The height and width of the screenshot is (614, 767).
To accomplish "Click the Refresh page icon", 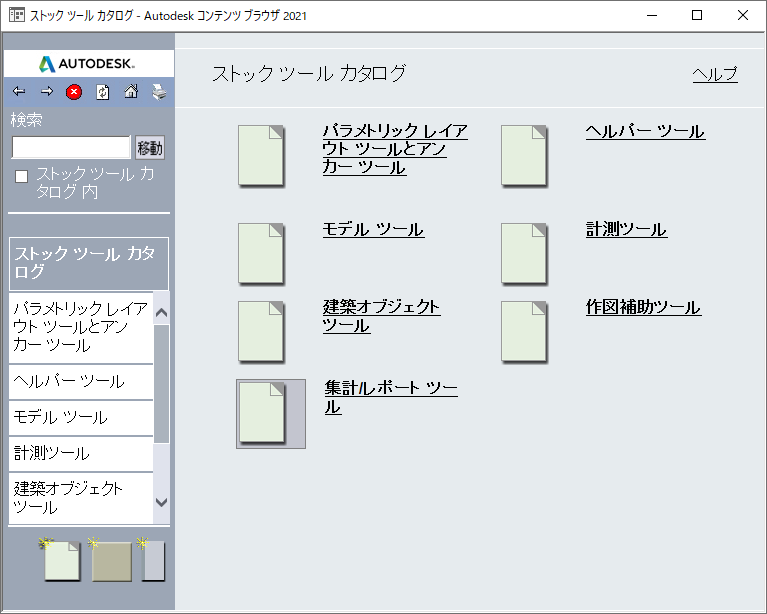I will (x=103, y=91).
